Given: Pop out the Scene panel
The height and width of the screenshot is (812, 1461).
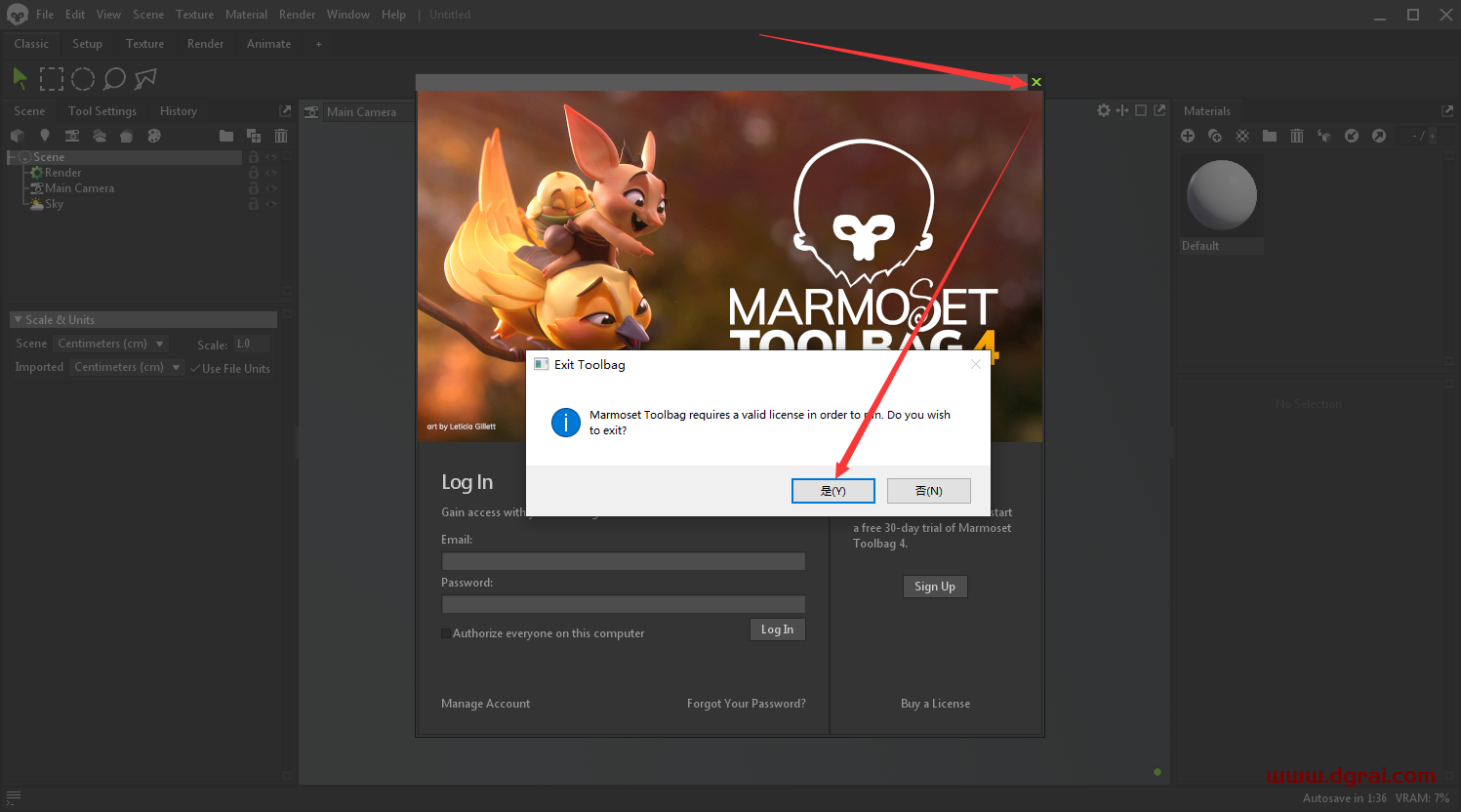Looking at the screenshot, I should point(285,110).
